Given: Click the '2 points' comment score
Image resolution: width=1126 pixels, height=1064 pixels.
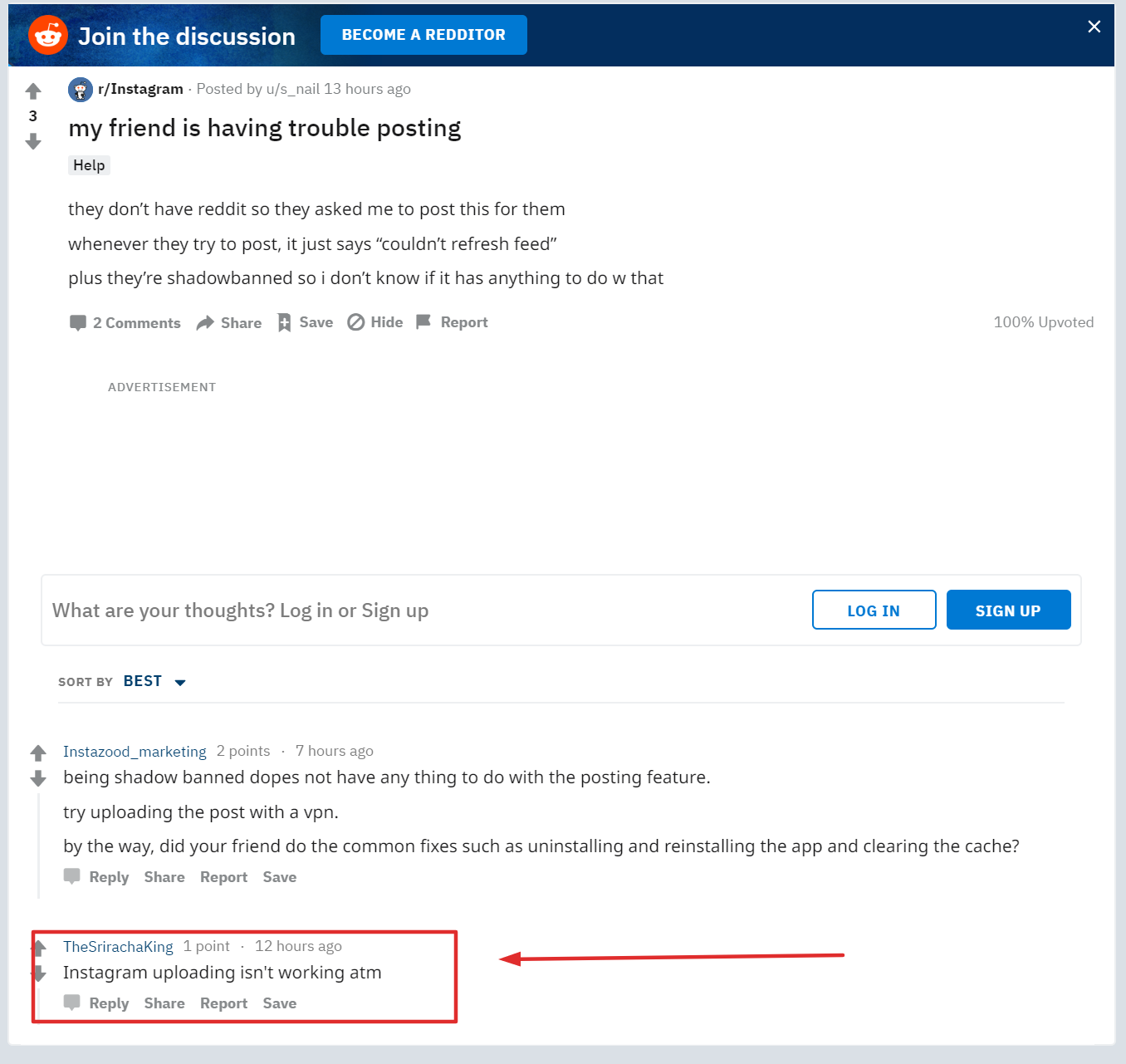Looking at the screenshot, I should tap(243, 751).
